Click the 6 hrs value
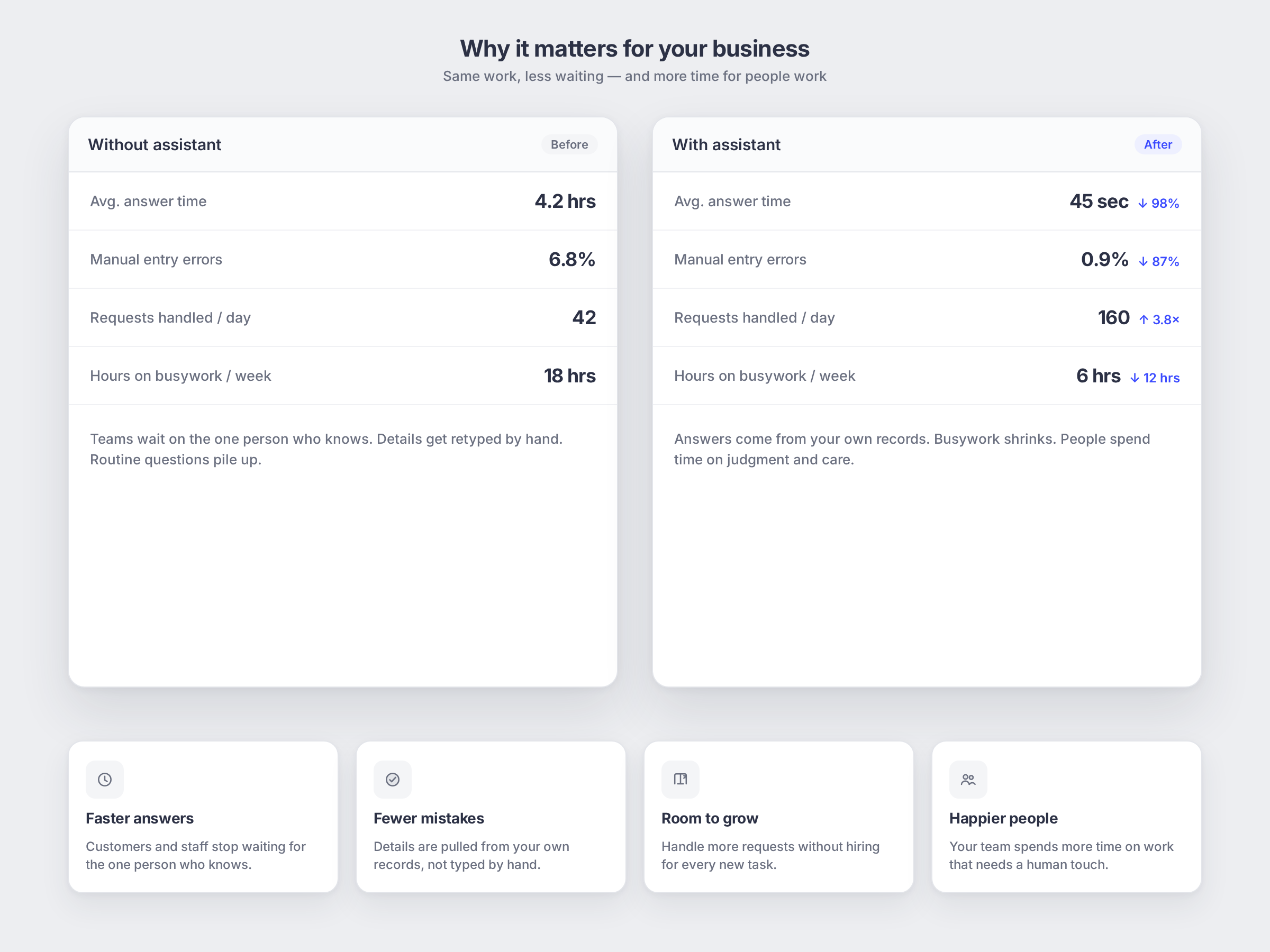Viewport: 1270px width, 952px height. coord(1098,376)
